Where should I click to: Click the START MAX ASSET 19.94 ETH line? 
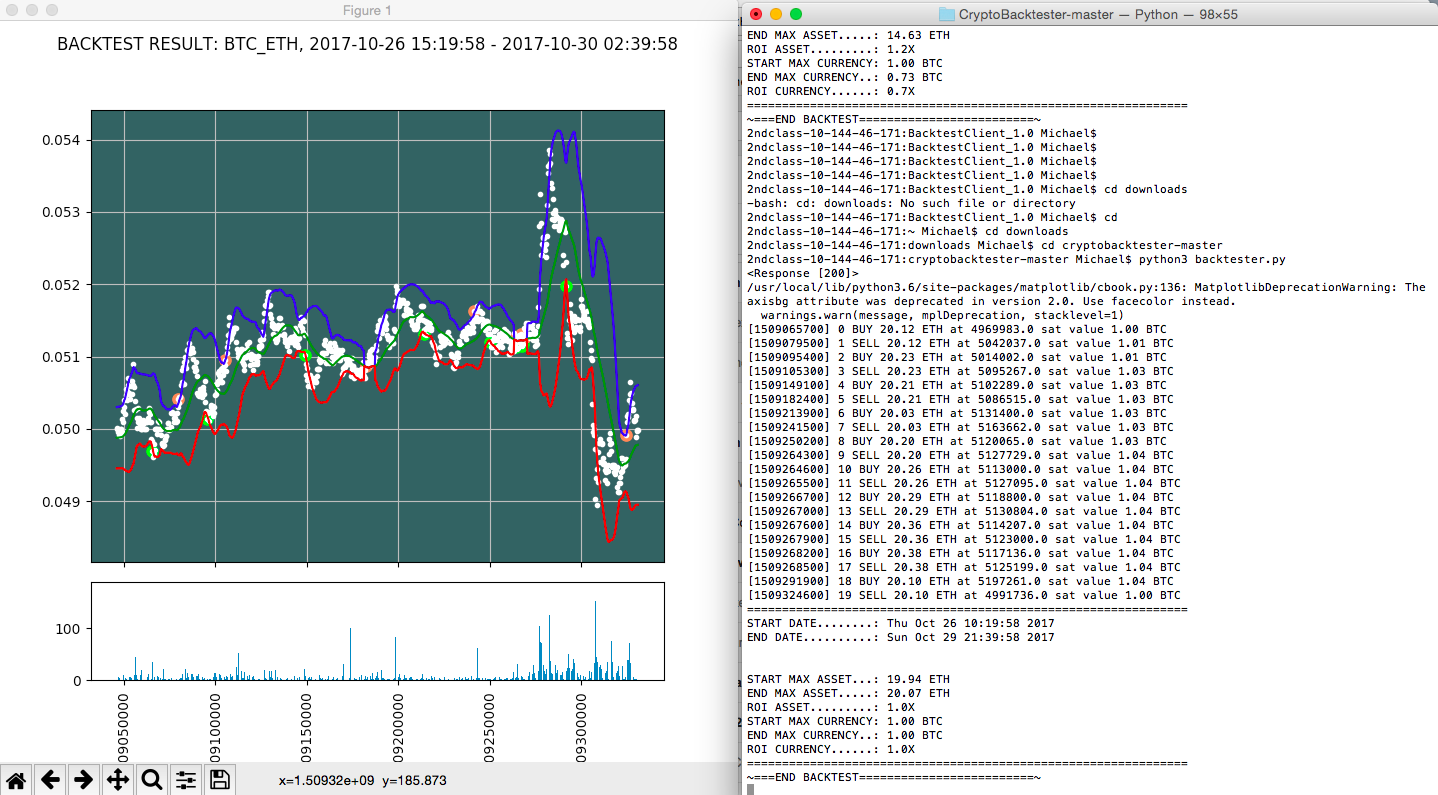848,679
